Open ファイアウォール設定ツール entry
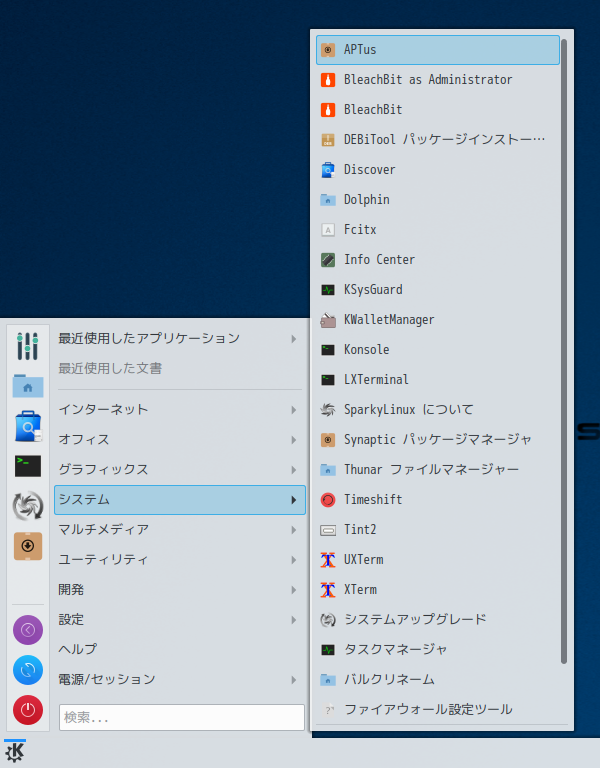This screenshot has width=600, height=768. 438,710
